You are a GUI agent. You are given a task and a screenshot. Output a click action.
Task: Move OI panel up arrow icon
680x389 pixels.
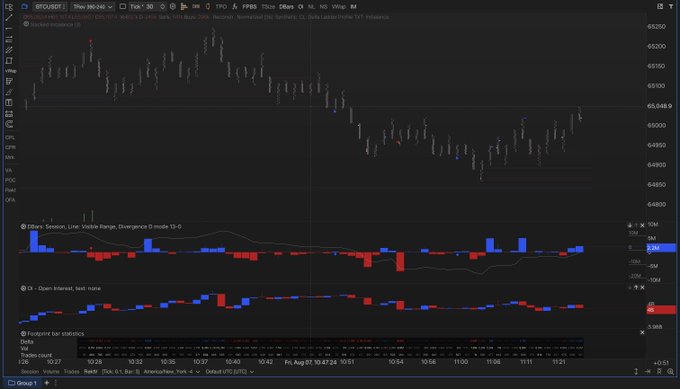[636, 288]
